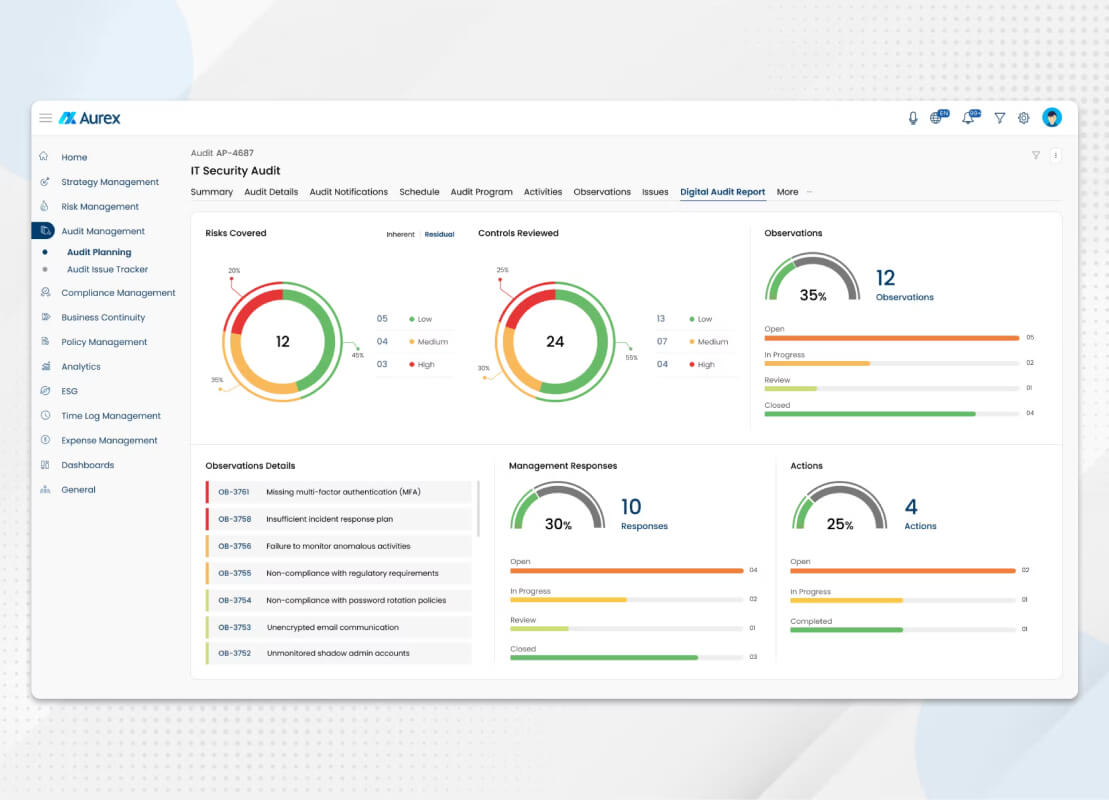The height and width of the screenshot is (800, 1109).
Task: Toggle the hamburger menu icon
Action: pyautogui.click(x=45, y=118)
